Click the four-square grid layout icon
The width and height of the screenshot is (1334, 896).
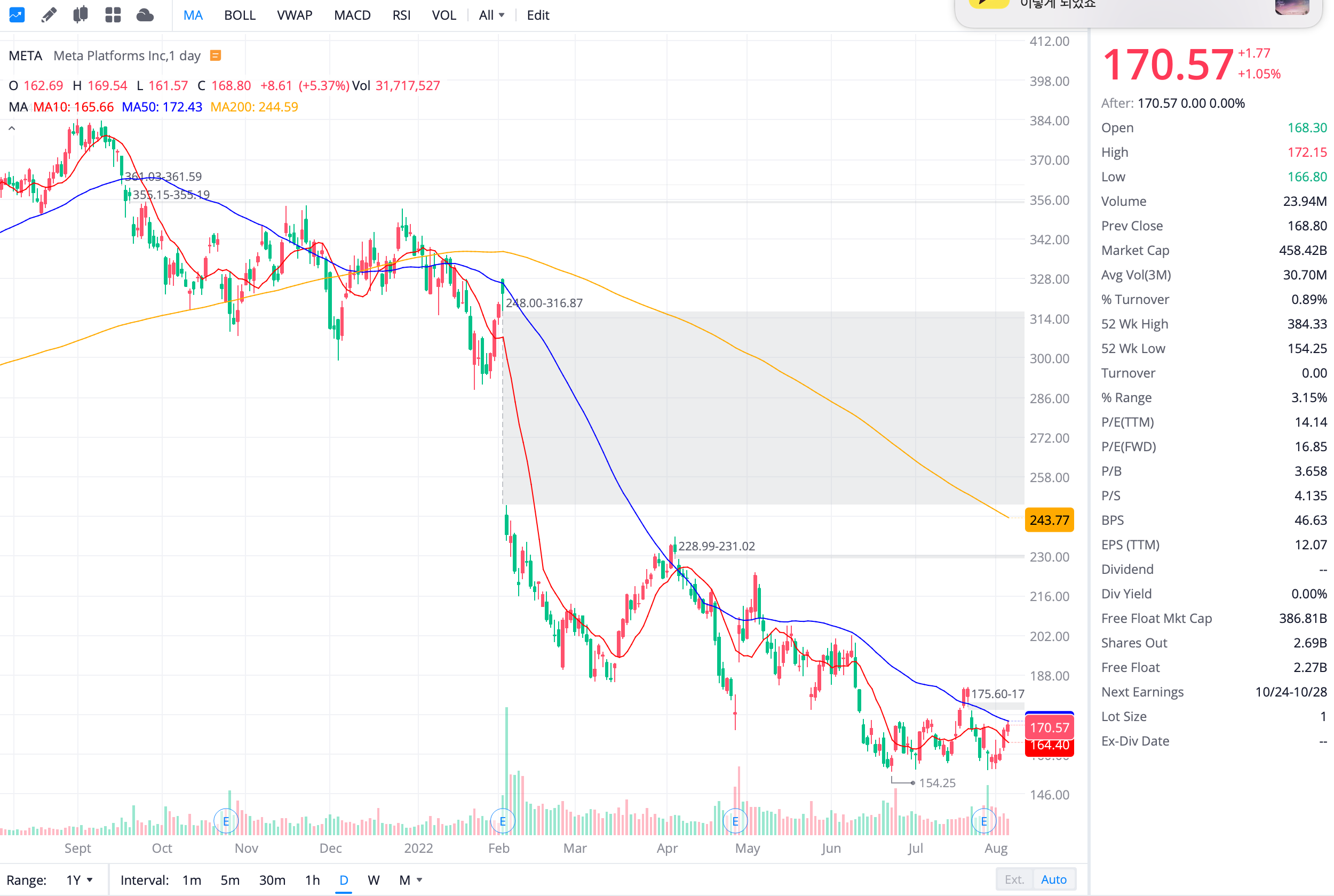(x=113, y=15)
